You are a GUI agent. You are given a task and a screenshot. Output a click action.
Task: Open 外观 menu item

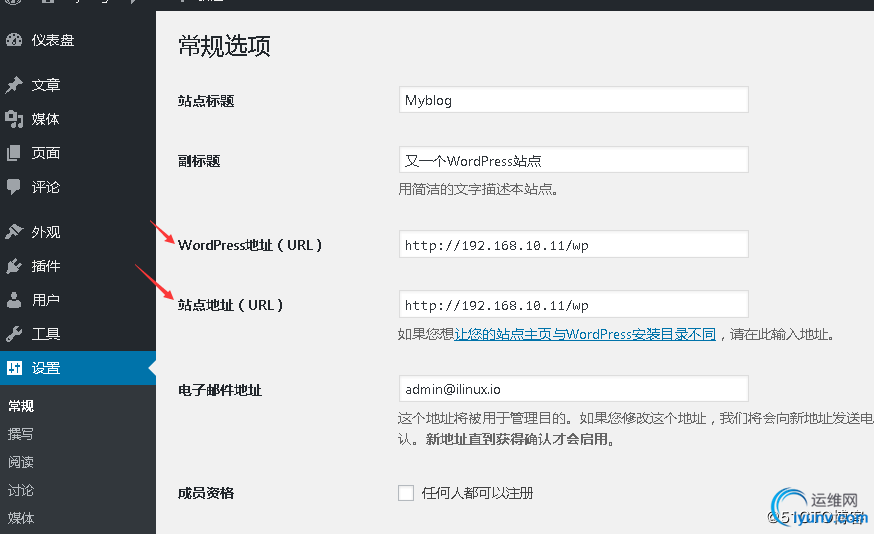pos(46,232)
